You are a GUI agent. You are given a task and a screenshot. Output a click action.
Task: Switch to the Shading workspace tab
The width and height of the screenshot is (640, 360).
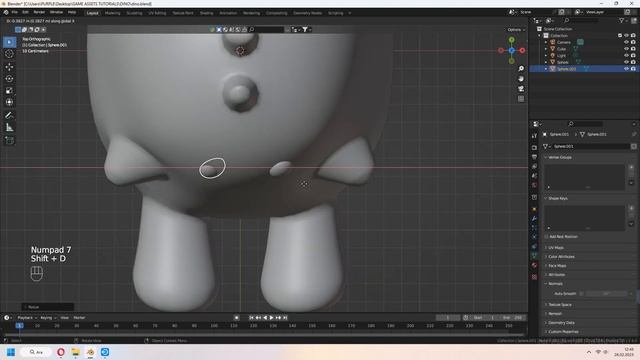coord(207,13)
